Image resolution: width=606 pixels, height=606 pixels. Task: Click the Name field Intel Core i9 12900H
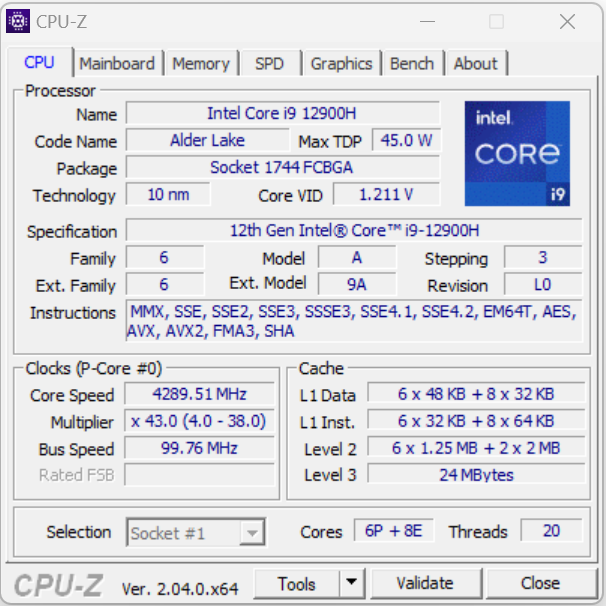coord(283,113)
